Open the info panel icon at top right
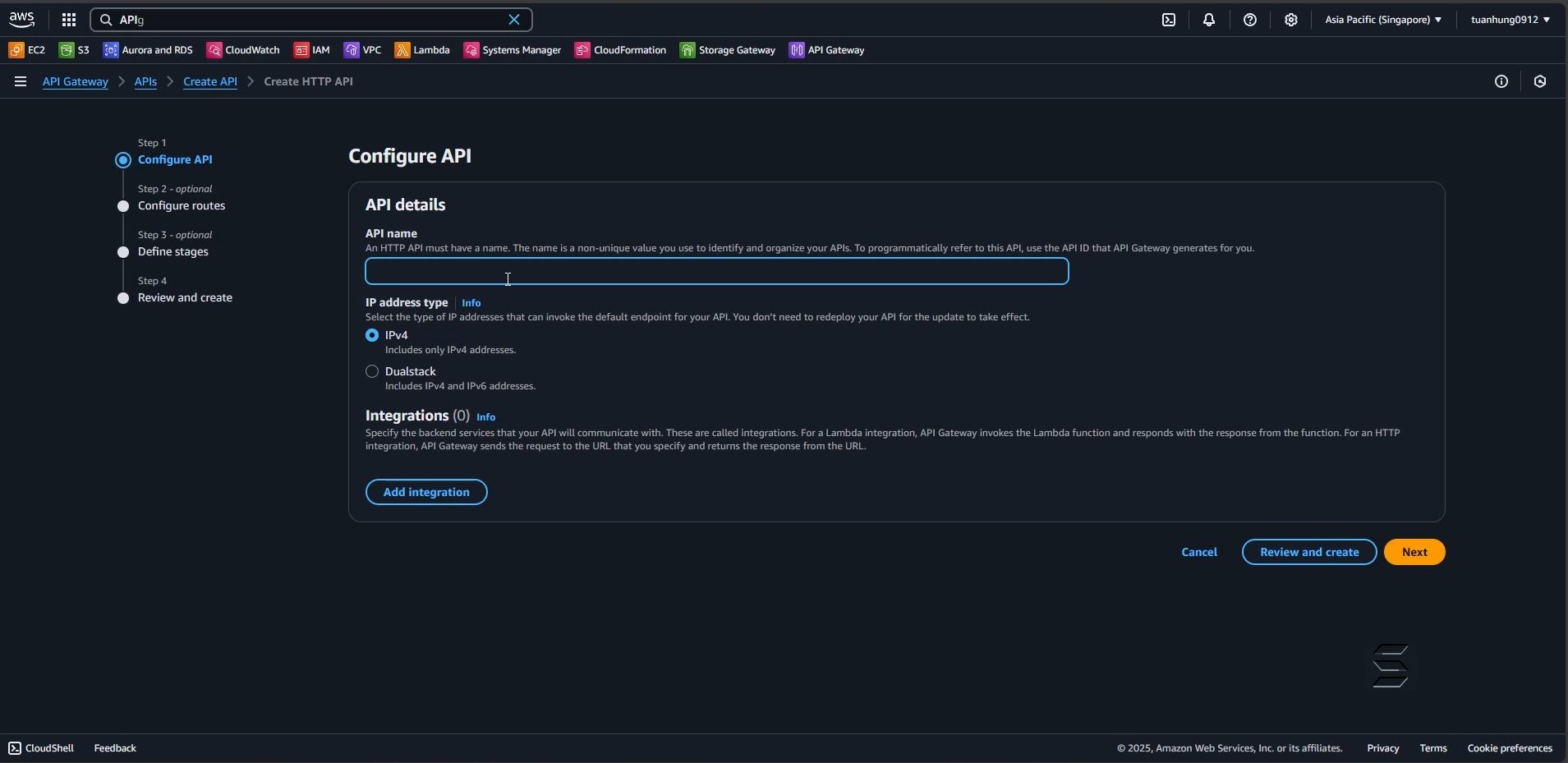The width and height of the screenshot is (1568, 763). [x=1501, y=81]
